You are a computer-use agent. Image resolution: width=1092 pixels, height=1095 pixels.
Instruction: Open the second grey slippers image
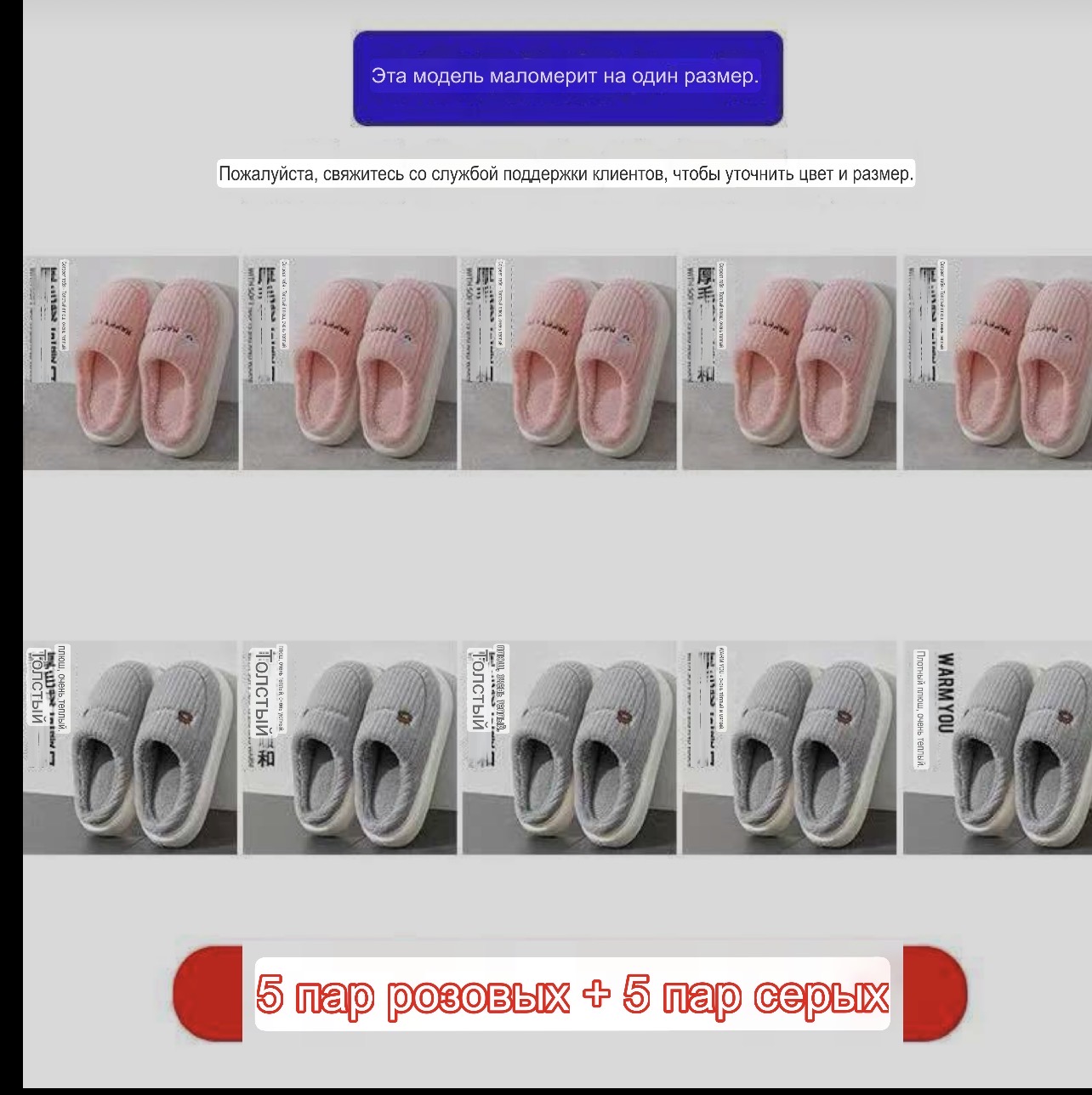coord(350,747)
